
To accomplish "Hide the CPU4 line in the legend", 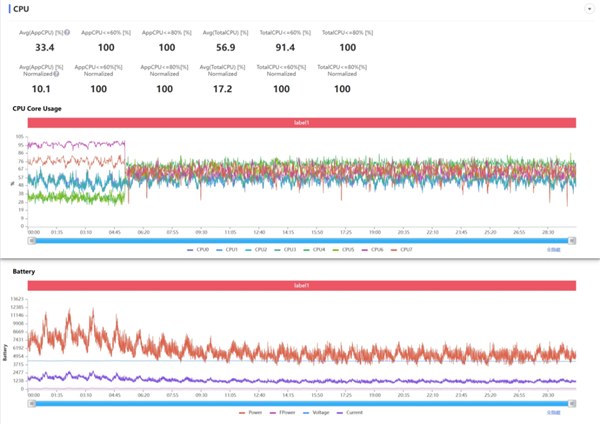I will coord(314,250).
